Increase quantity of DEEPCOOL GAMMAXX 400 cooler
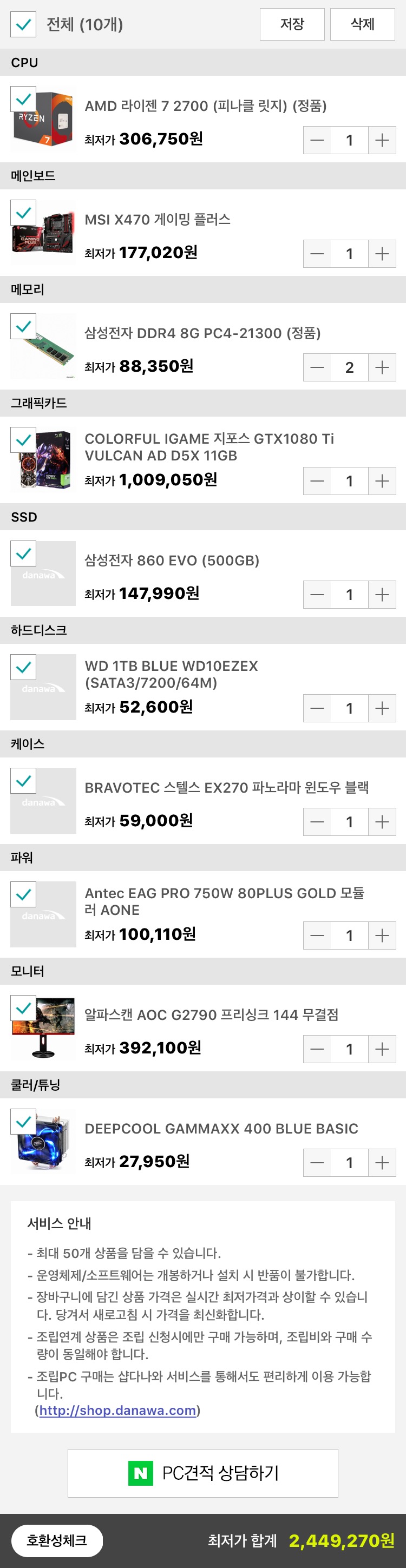The width and height of the screenshot is (406, 1568). [x=382, y=1163]
